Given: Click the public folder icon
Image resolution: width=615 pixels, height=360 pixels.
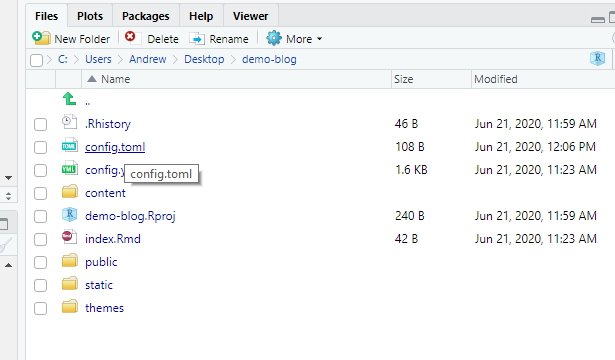Looking at the screenshot, I should [70, 260].
